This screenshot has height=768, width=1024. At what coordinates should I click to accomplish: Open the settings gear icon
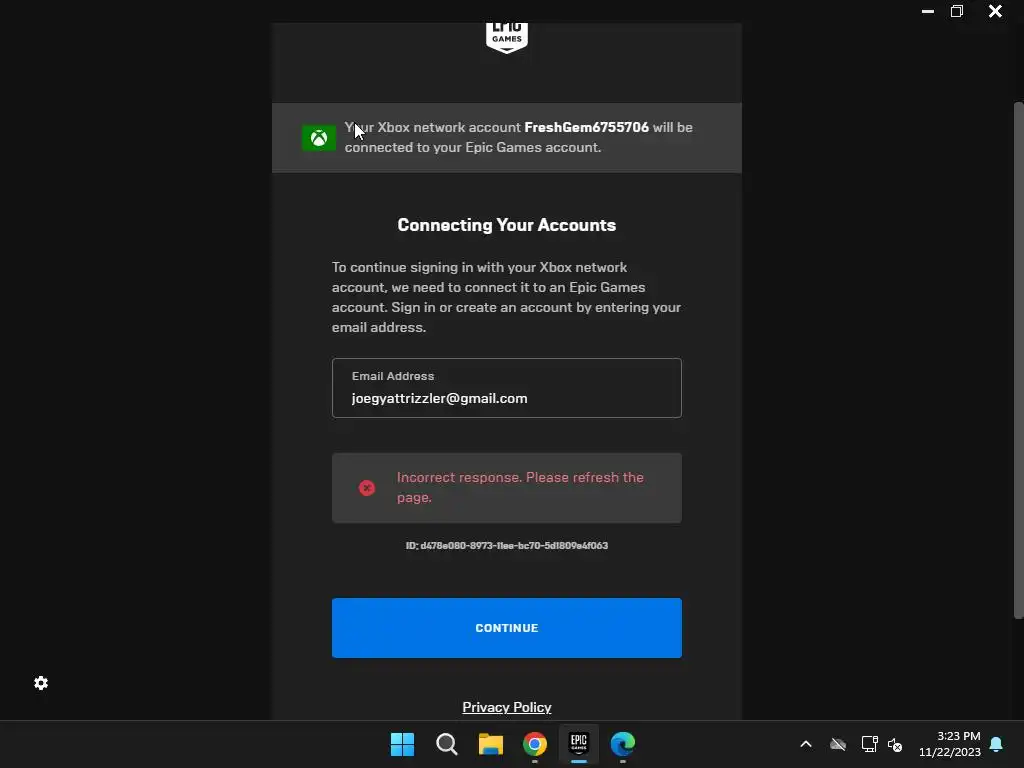click(x=41, y=683)
